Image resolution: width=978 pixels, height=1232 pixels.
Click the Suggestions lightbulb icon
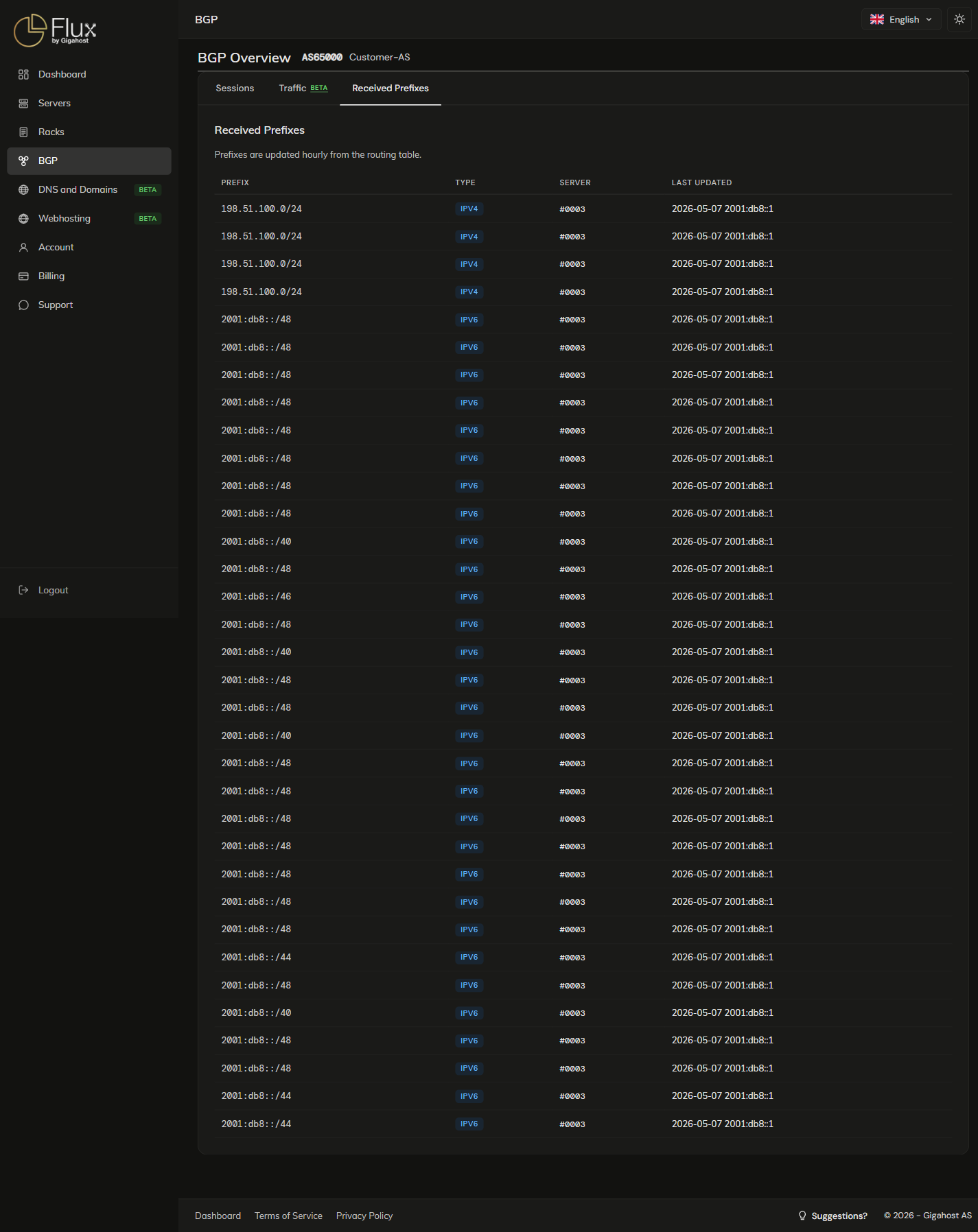click(802, 1216)
